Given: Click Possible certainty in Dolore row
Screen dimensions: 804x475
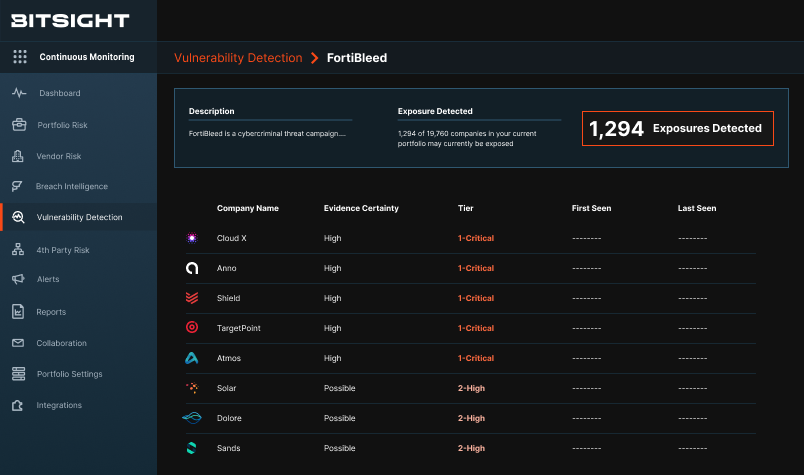Looking at the screenshot, I should point(339,418).
